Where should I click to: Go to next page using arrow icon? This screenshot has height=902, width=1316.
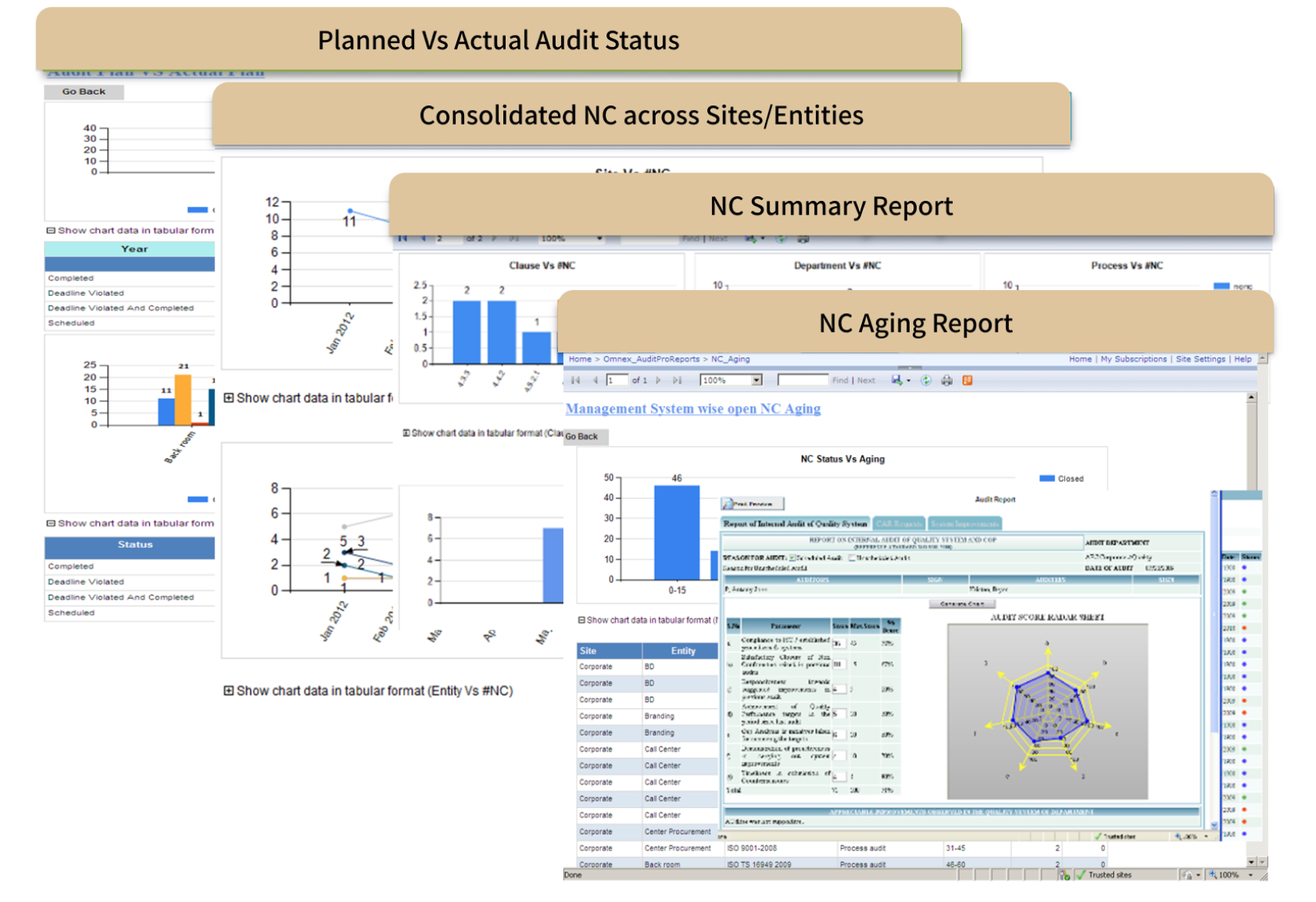point(658,380)
